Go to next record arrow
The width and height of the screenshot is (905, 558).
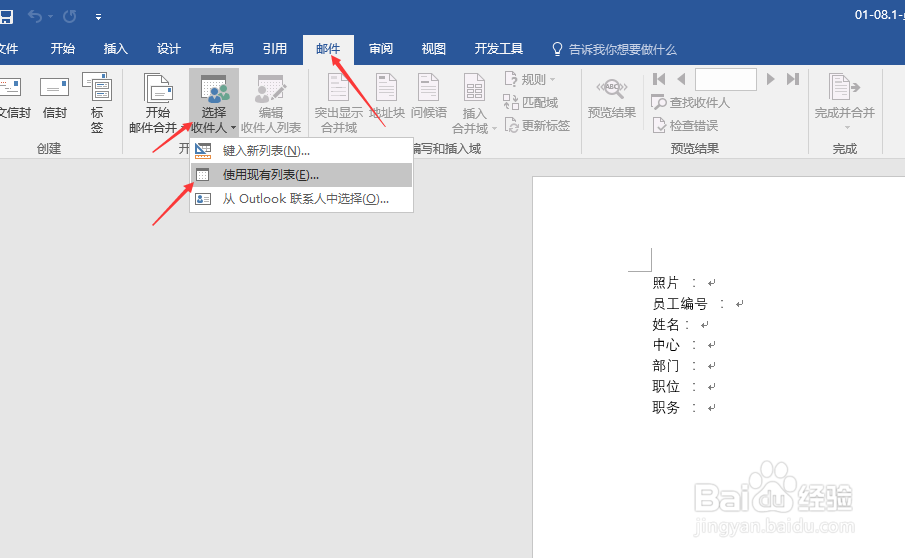click(770, 79)
